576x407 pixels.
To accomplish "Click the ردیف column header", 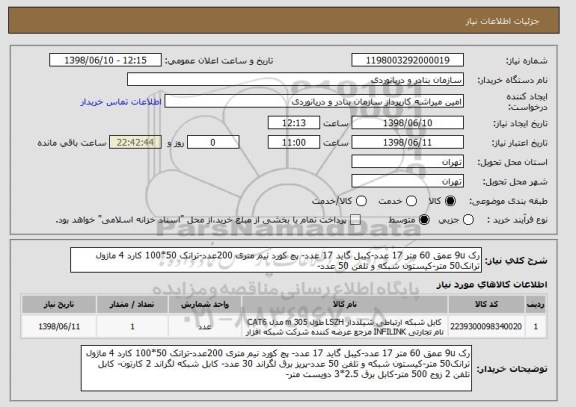I will click(x=536, y=304).
